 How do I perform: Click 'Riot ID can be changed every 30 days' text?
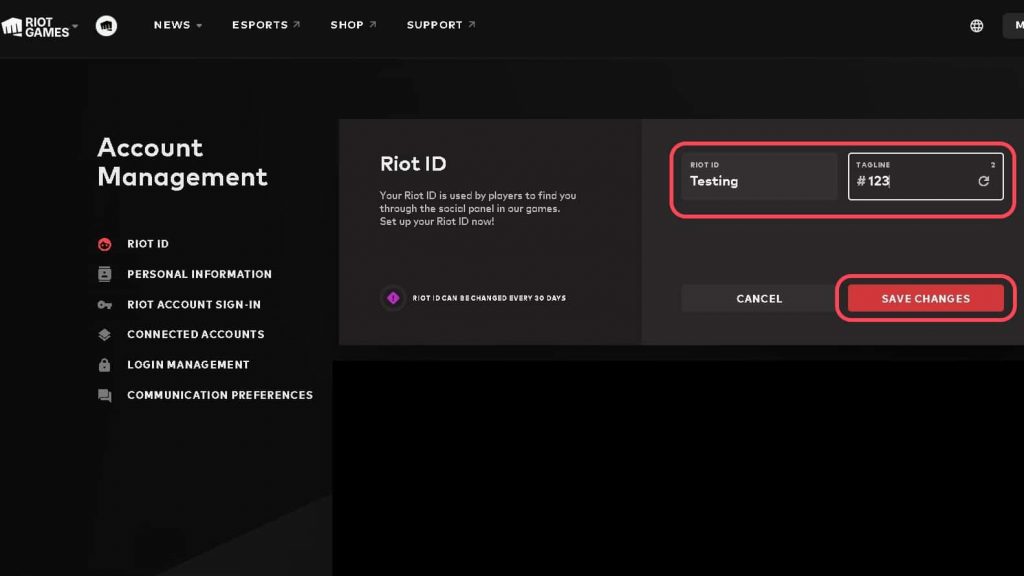click(x=489, y=298)
